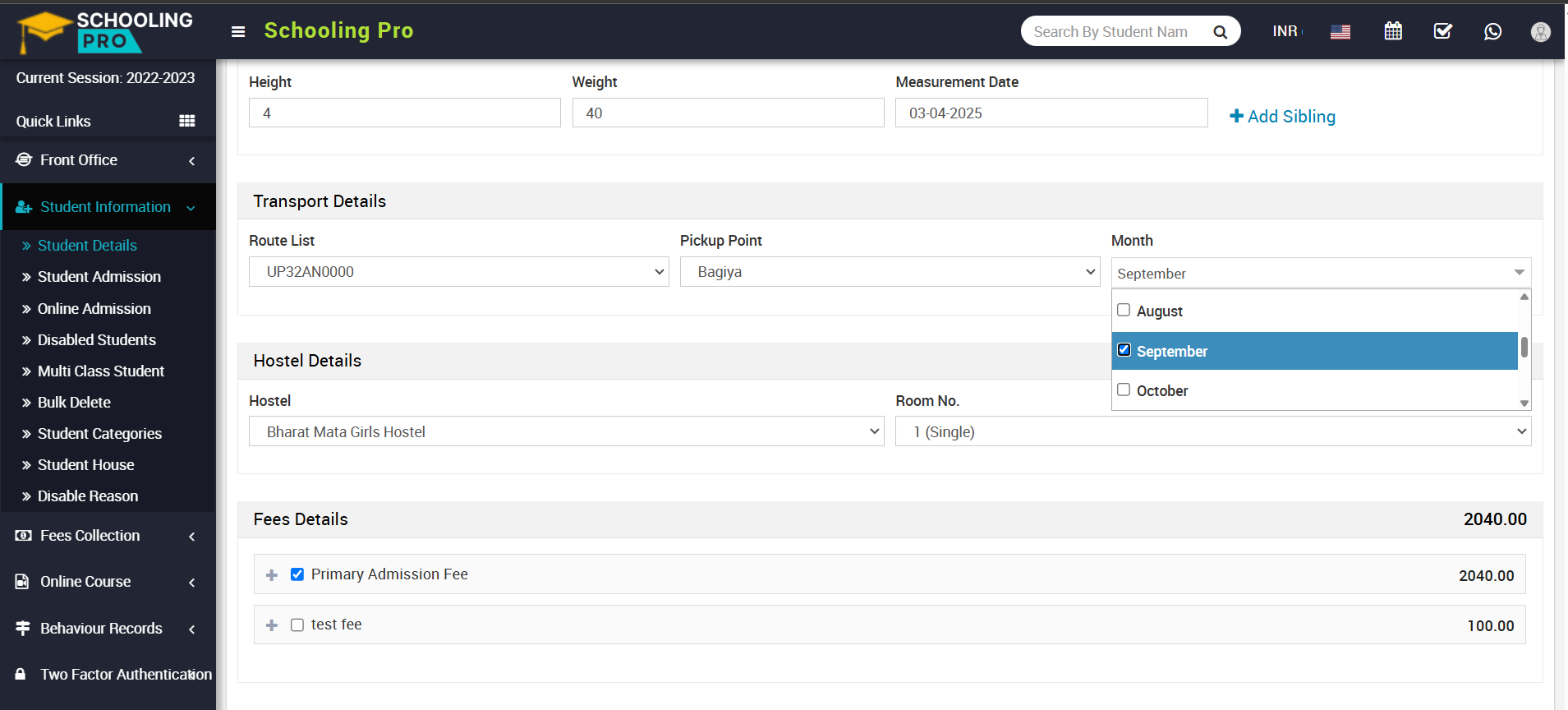Viewport: 1568px width, 710px height.
Task: Click the Front Office icon
Action: [x=24, y=159]
